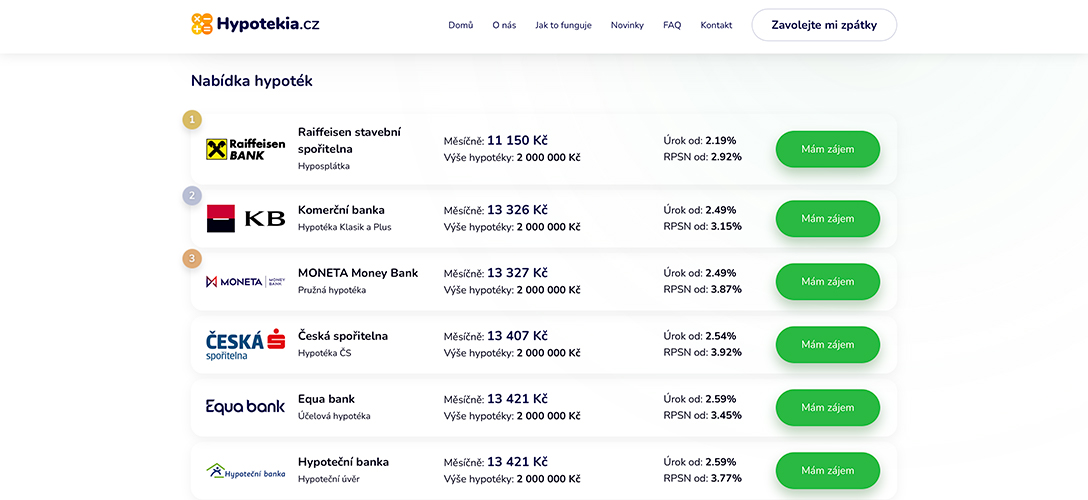This screenshot has height=500, width=1088.
Task: Go to the Kontakt page
Action: 716,25
